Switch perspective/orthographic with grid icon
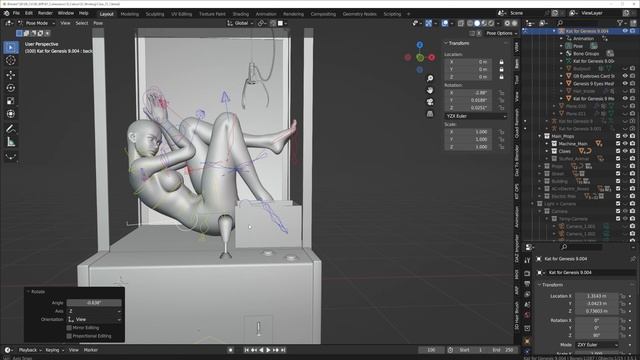This screenshot has height=360, width=640. (x=430, y=114)
